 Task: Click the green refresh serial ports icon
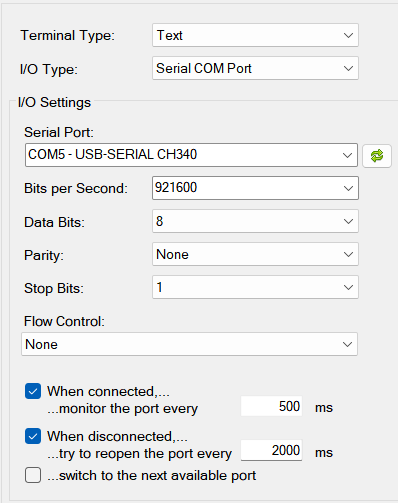pyautogui.click(x=377, y=156)
